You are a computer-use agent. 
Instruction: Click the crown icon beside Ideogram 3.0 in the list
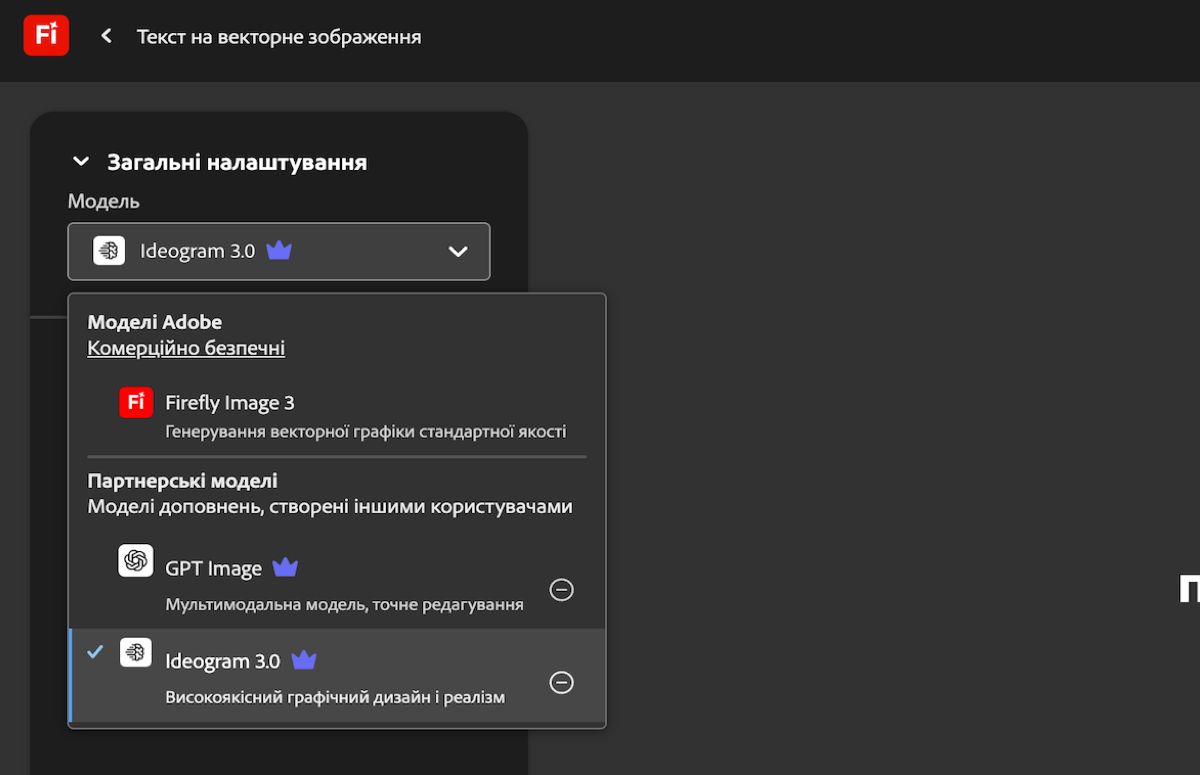coord(304,660)
